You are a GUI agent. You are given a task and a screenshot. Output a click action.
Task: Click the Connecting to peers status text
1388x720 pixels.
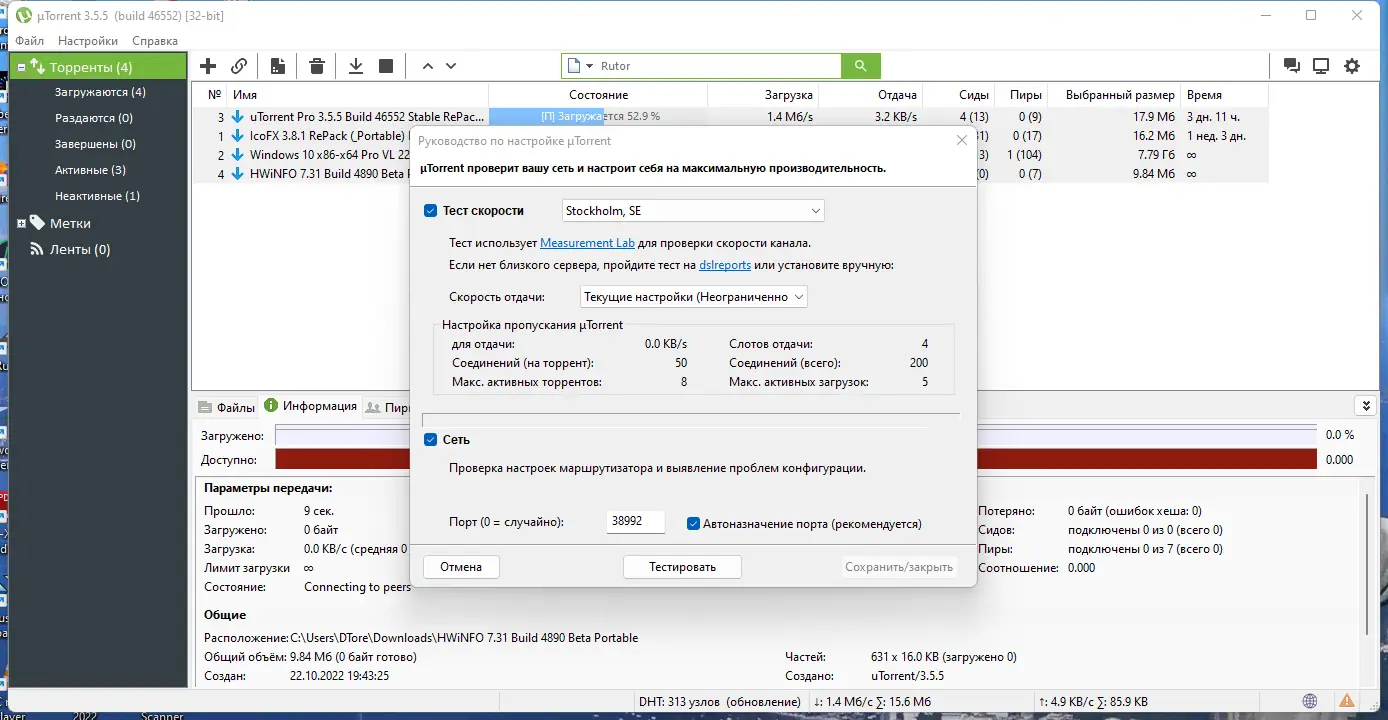click(357, 587)
